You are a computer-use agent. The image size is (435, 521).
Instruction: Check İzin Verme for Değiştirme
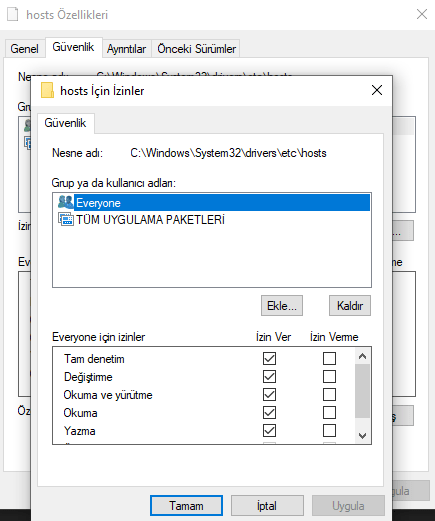click(329, 377)
